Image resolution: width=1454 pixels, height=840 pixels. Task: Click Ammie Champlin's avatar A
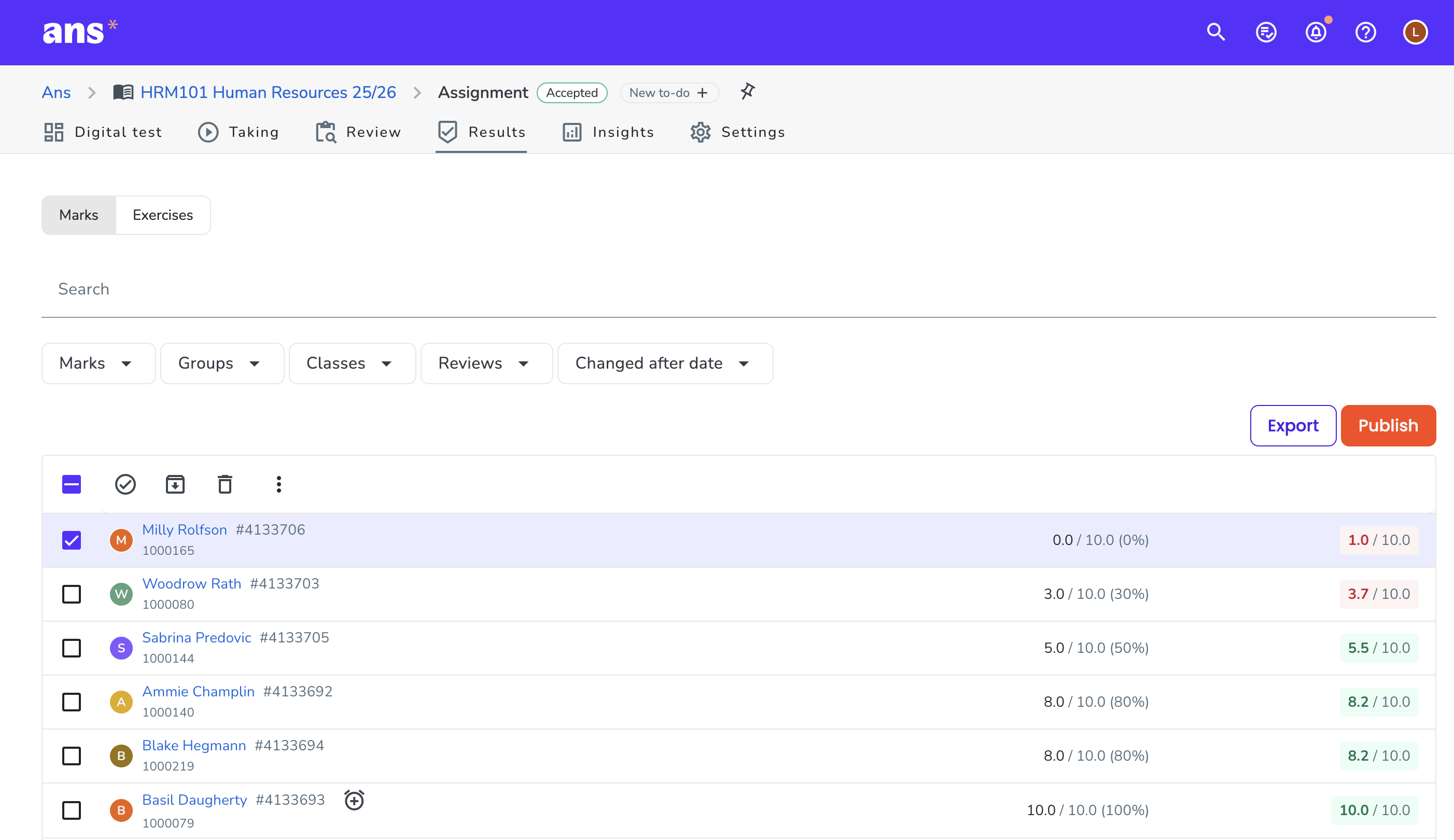point(121,702)
